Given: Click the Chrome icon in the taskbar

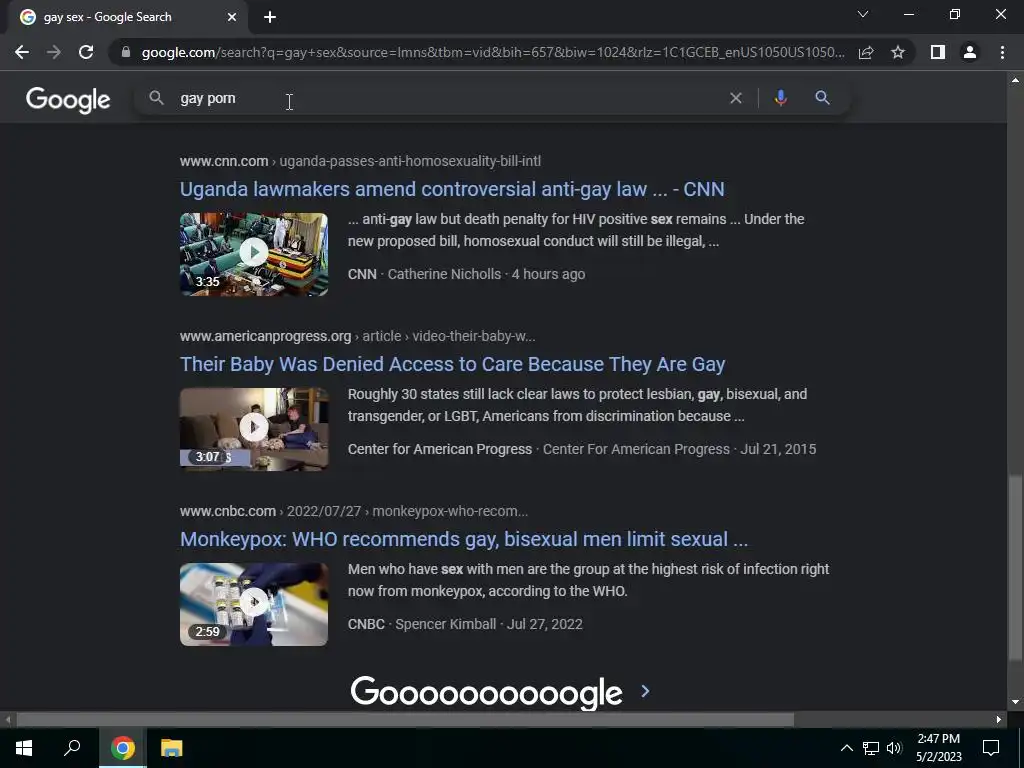Looking at the screenshot, I should (x=122, y=748).
